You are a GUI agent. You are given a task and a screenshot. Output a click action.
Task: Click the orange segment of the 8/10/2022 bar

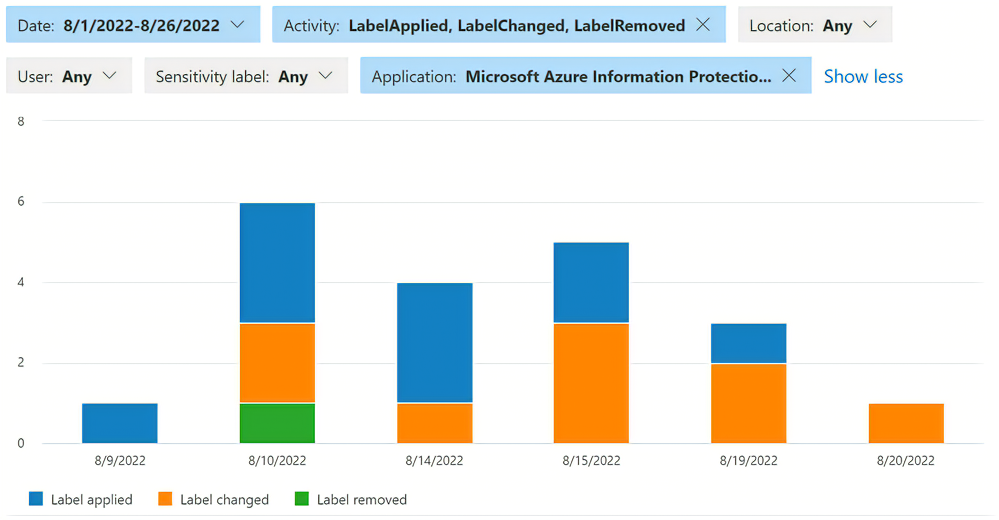(277, 363)
